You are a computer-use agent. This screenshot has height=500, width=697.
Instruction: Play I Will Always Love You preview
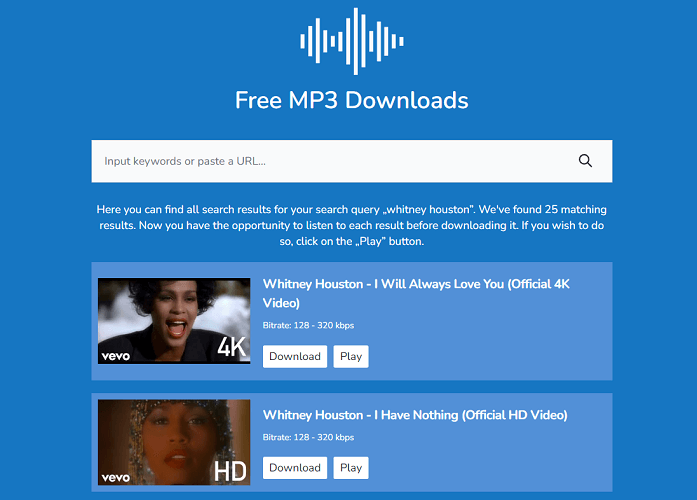351,356
